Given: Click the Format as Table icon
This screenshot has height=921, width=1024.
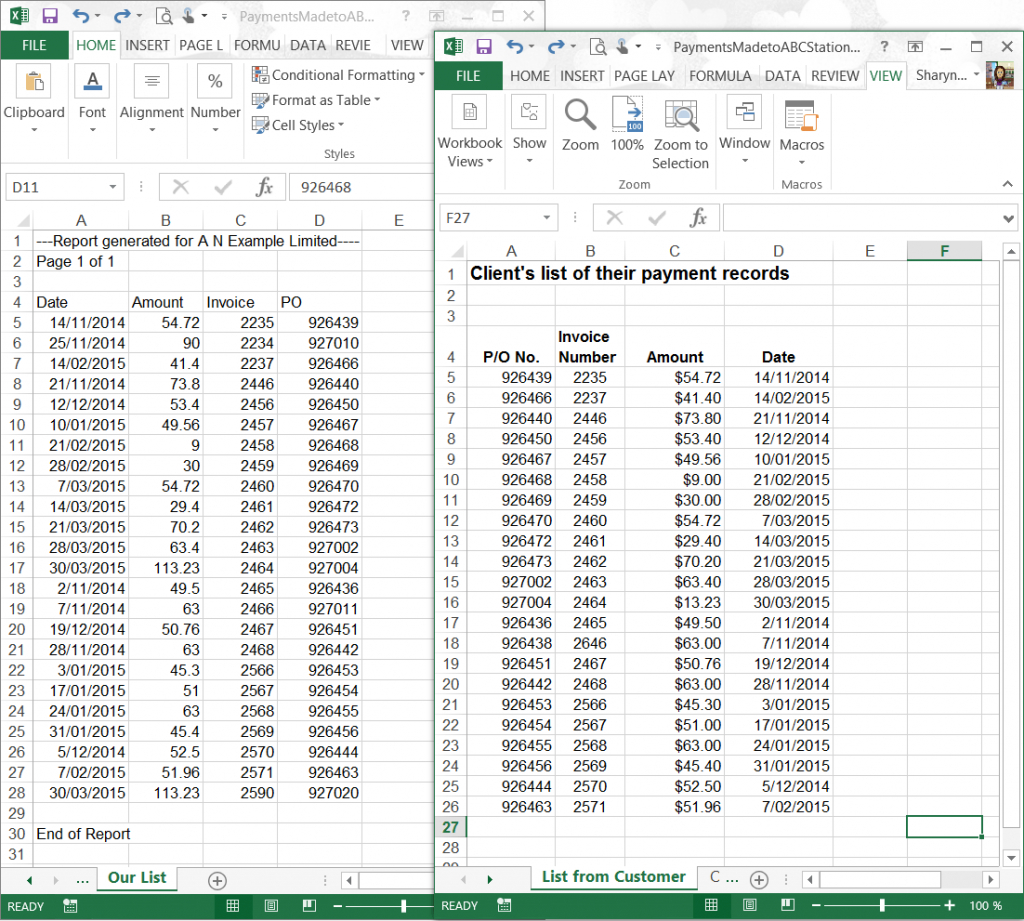Looking at the screenshot, I should (288, 100).
